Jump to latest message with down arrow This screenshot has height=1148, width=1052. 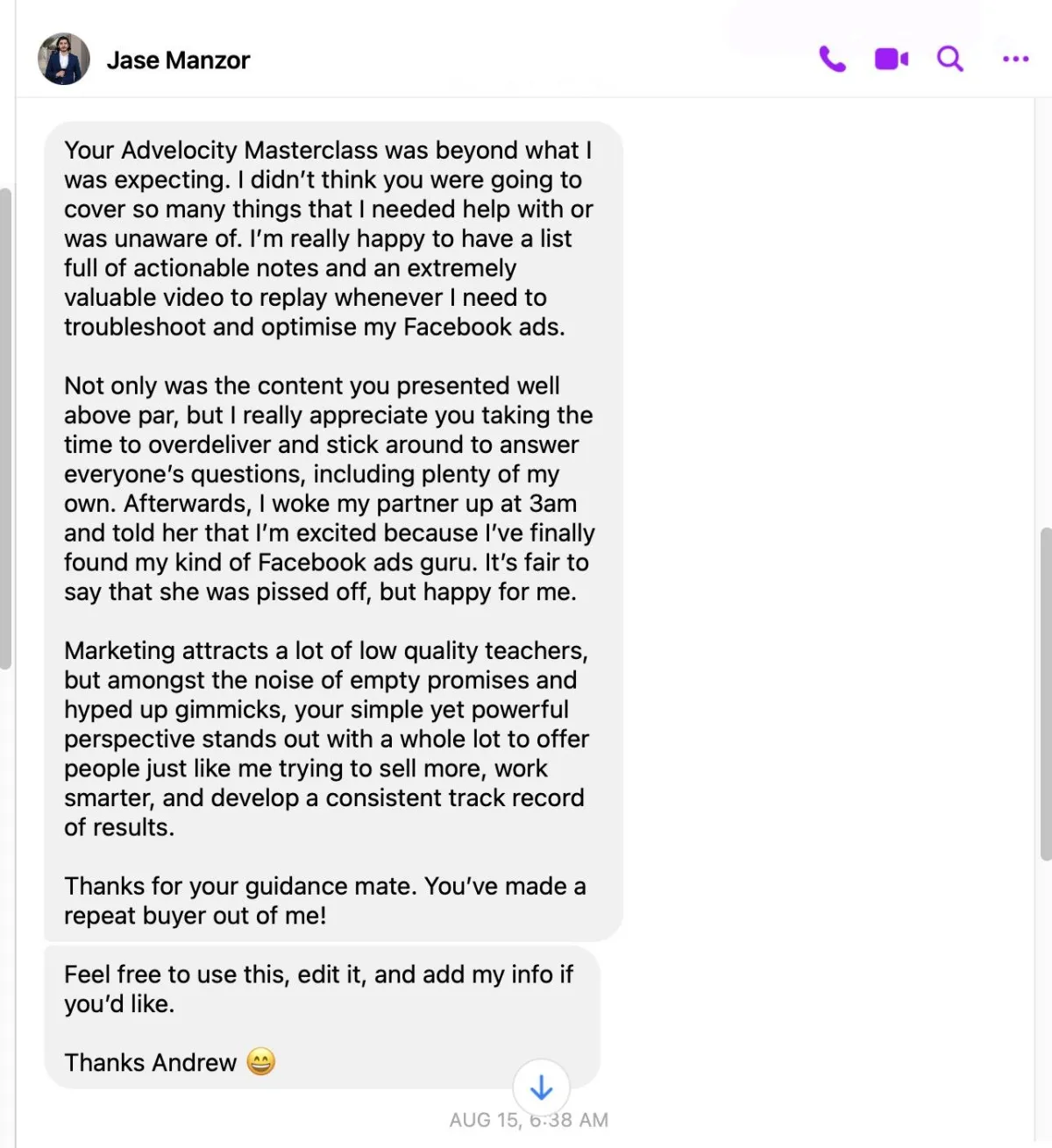tap(541, 1088)
